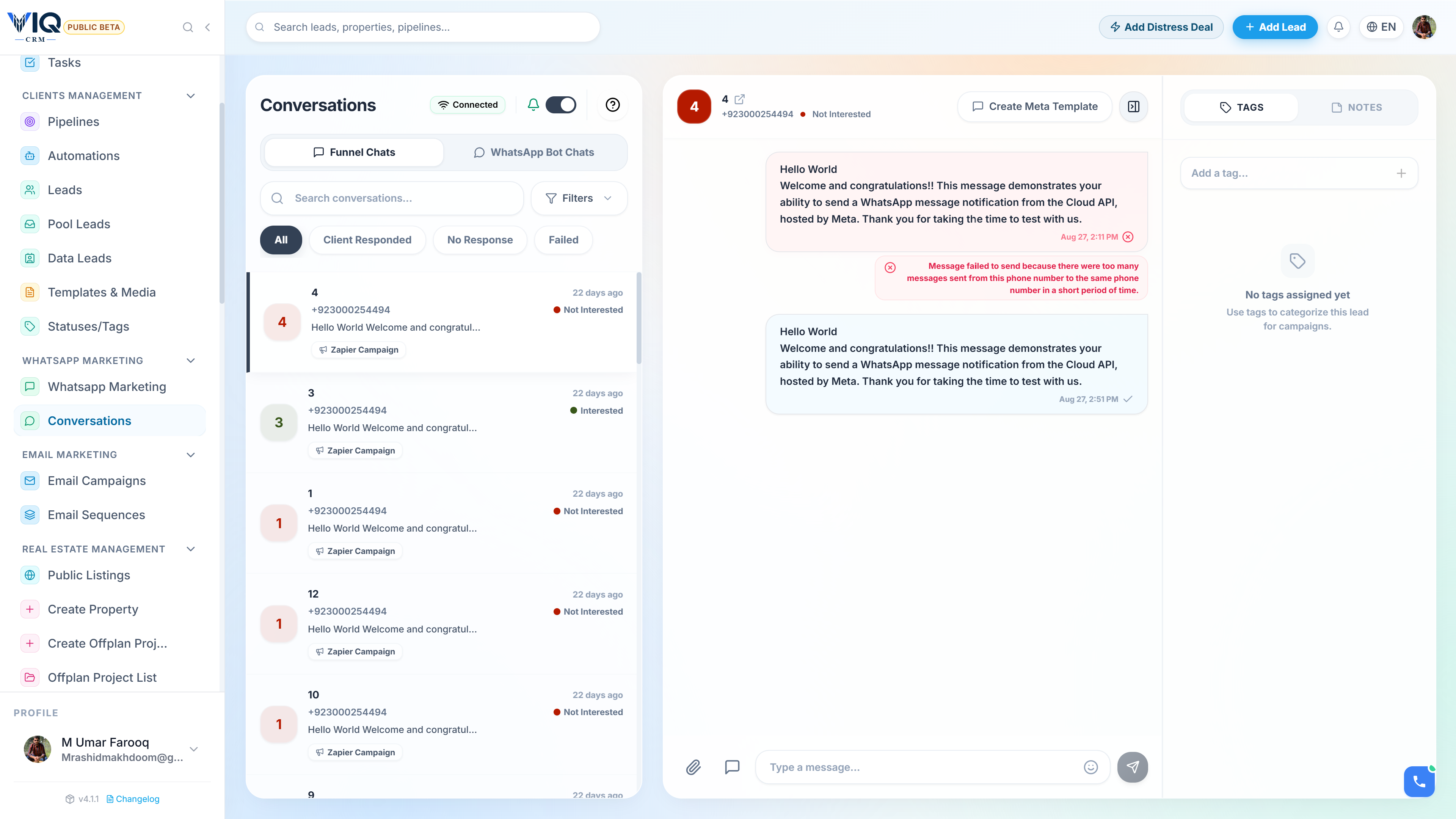
Task: Open Automations in the sidebar
Action: (x=110, y=155)
